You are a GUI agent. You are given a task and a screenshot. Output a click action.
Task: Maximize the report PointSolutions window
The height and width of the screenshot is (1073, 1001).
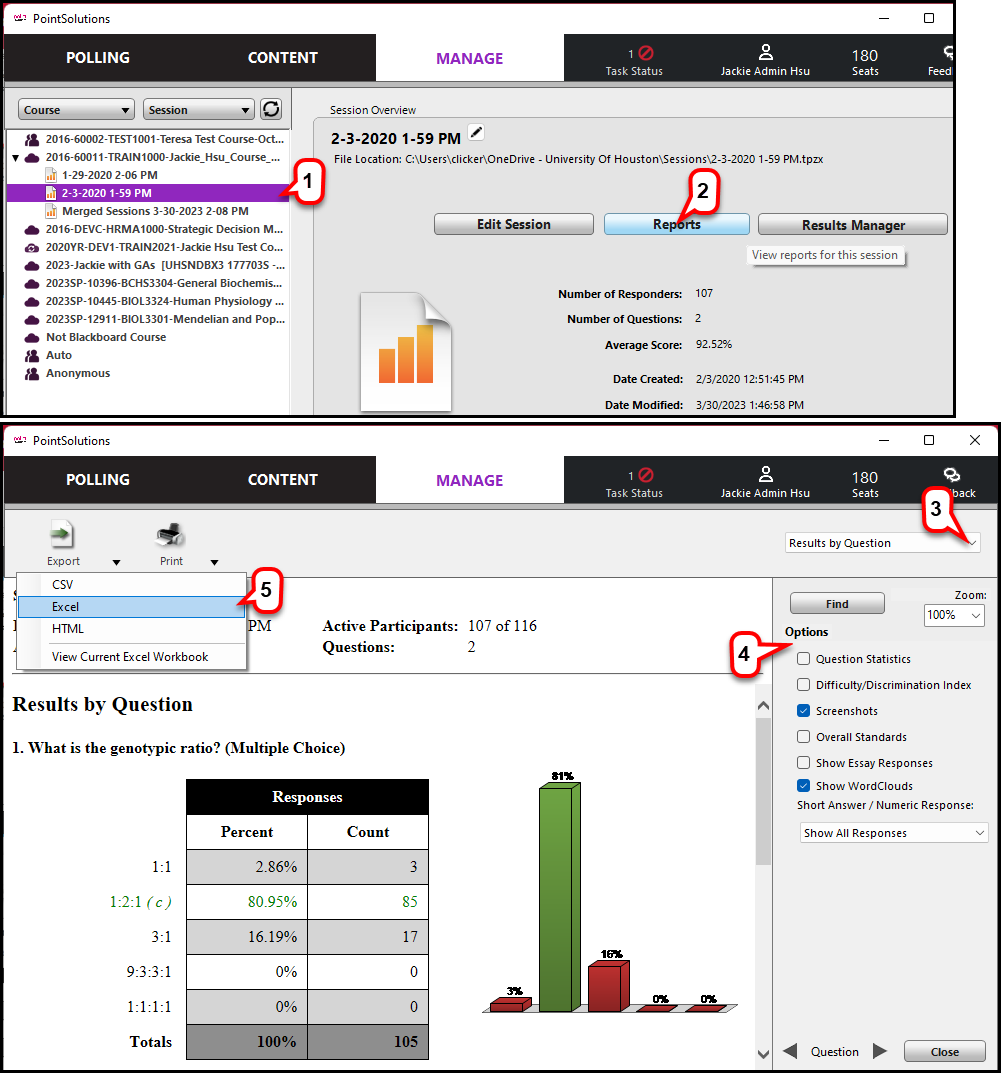928,440
